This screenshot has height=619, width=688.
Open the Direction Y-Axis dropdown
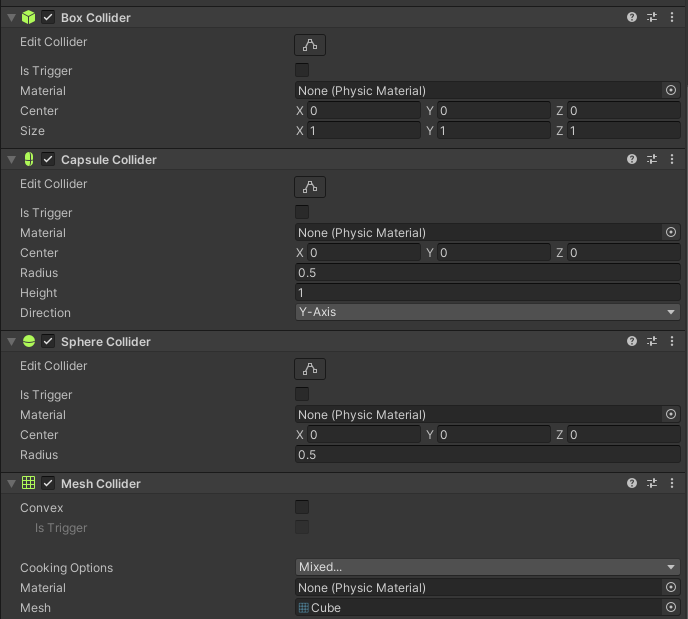(487, 312)
